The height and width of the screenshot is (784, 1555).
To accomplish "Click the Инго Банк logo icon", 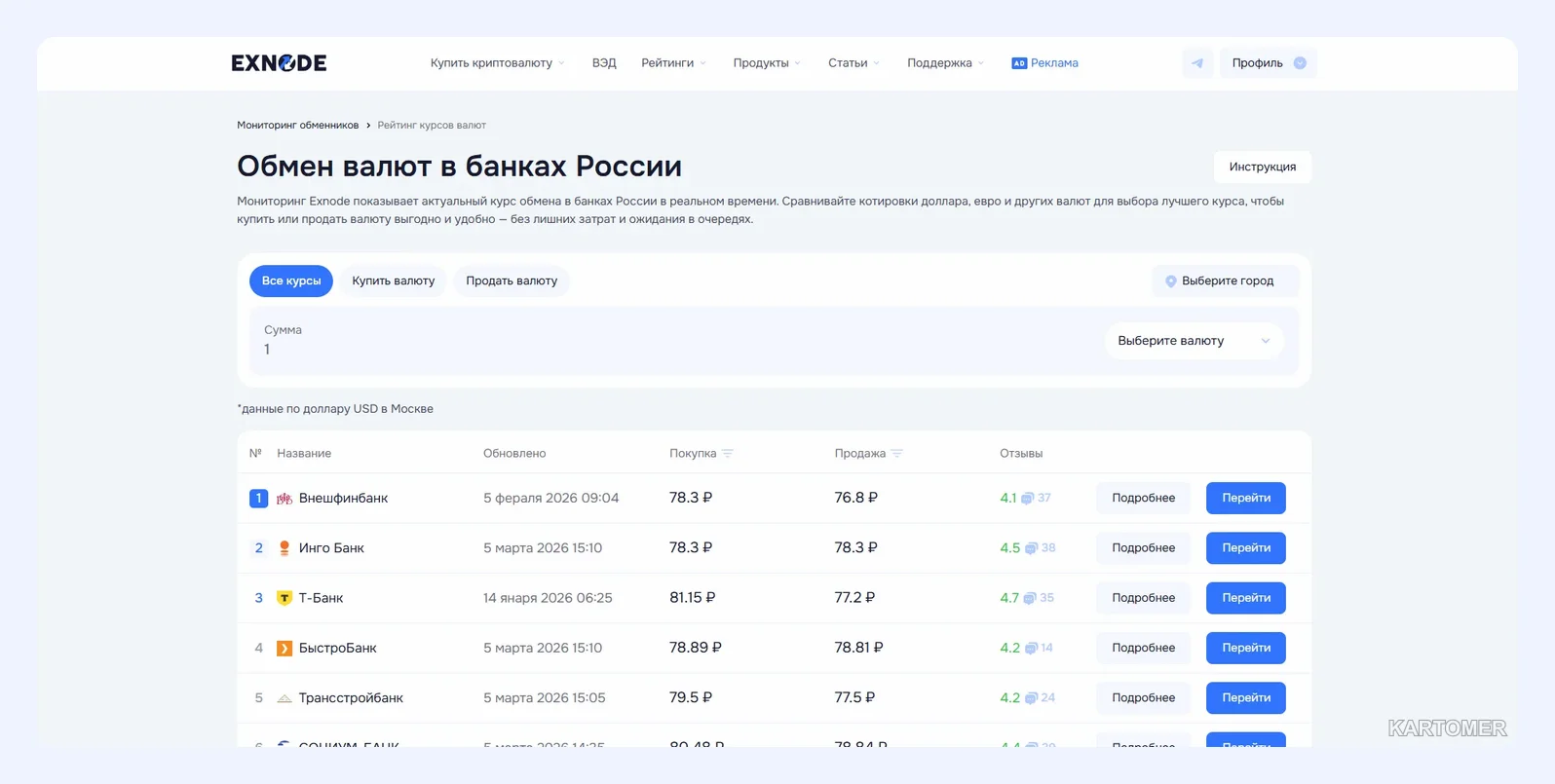I will [x=284, y=548].
